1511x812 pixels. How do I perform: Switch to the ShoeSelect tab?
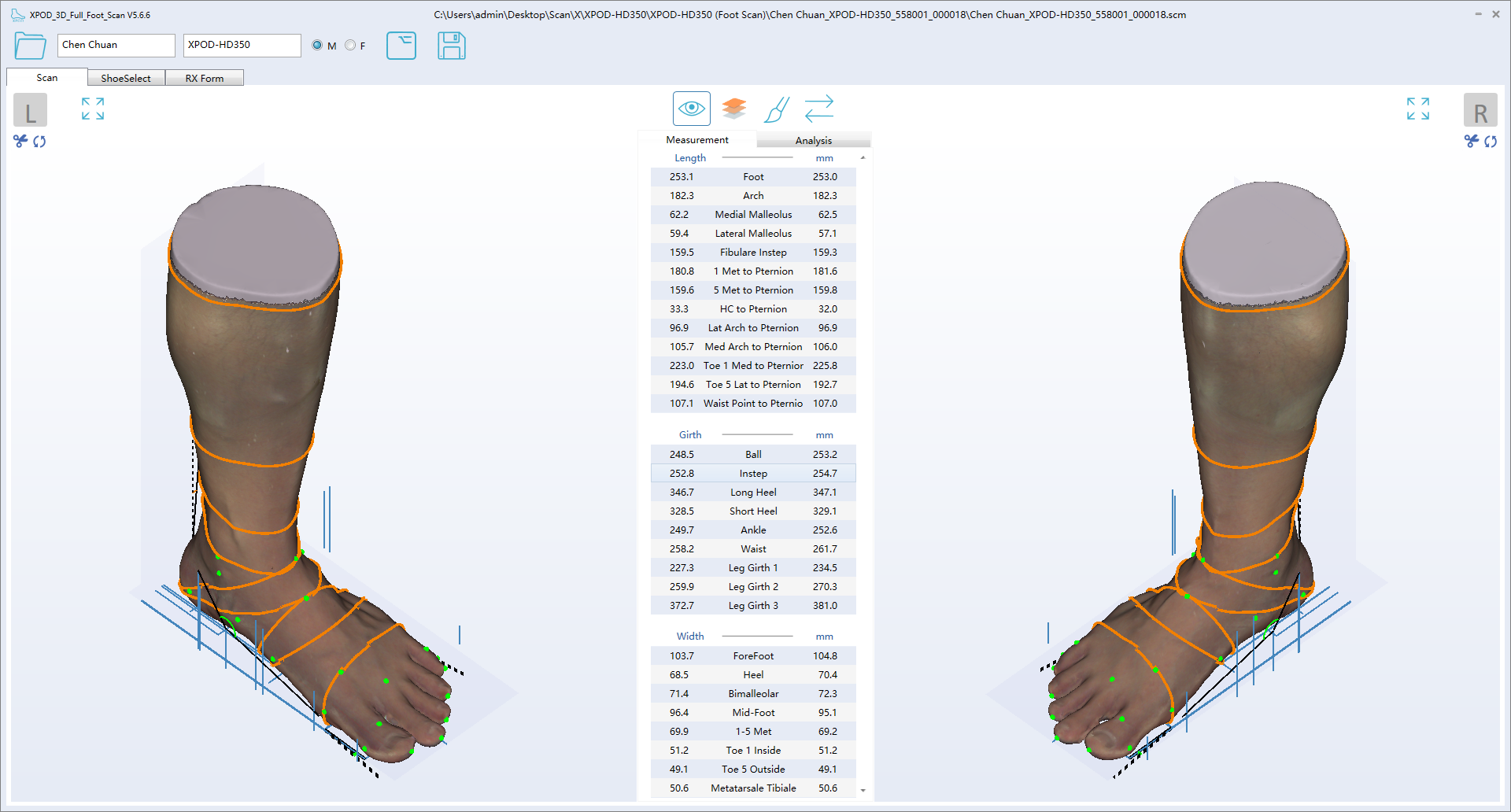click(x=126, y=78)
